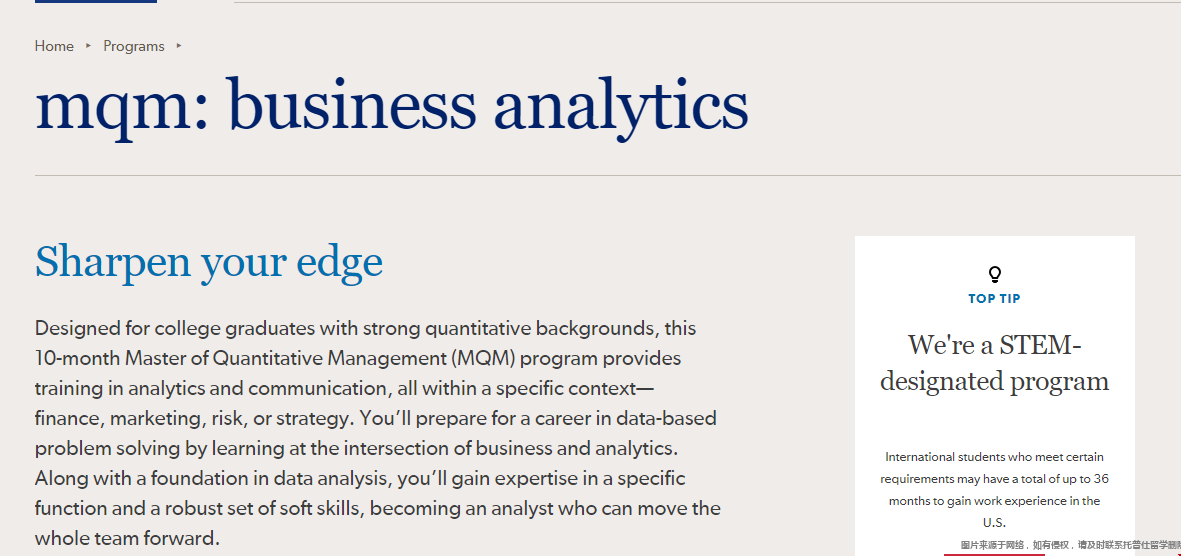The image size is (1181, 556).
Task: Click the 'U.S.' text in tip card
Action: [994, 523]
